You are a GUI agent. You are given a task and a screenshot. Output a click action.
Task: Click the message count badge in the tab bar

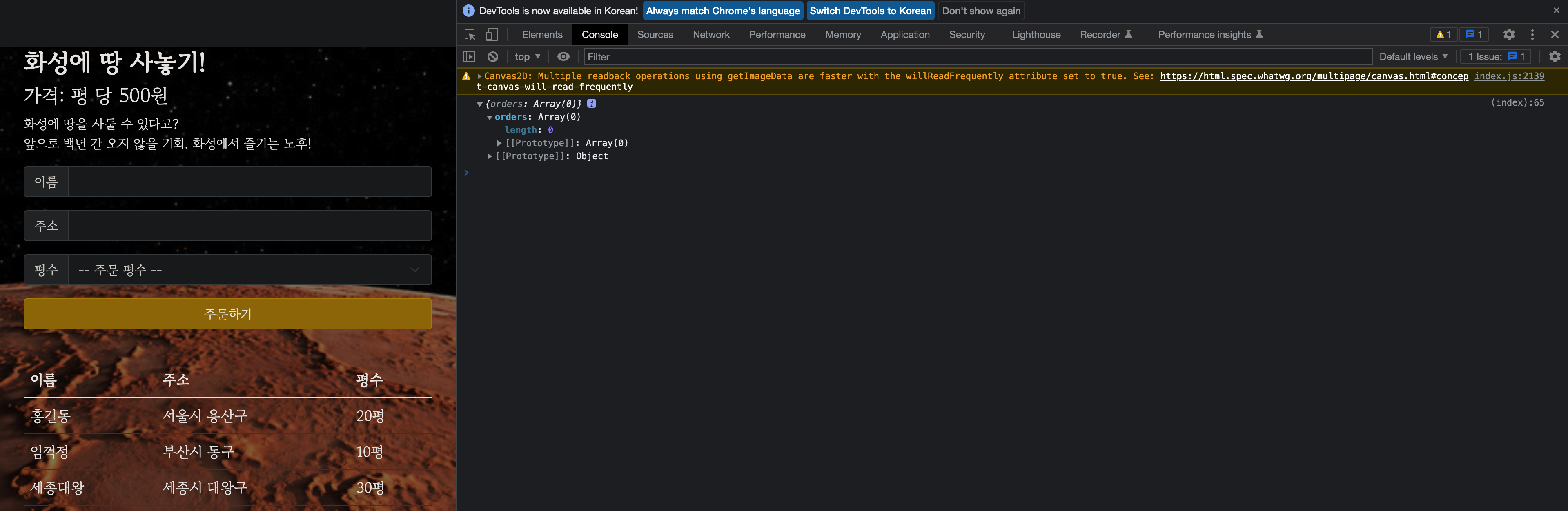click(1474, 35)
